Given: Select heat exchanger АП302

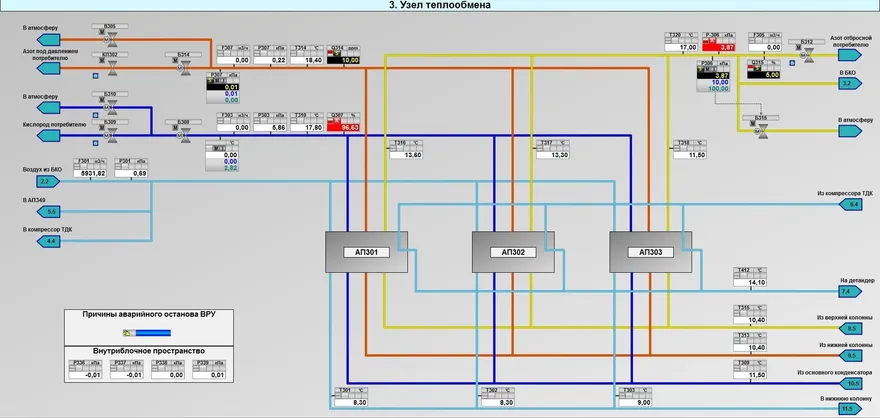Looking at the screenshot, I should tap(513, 252).
